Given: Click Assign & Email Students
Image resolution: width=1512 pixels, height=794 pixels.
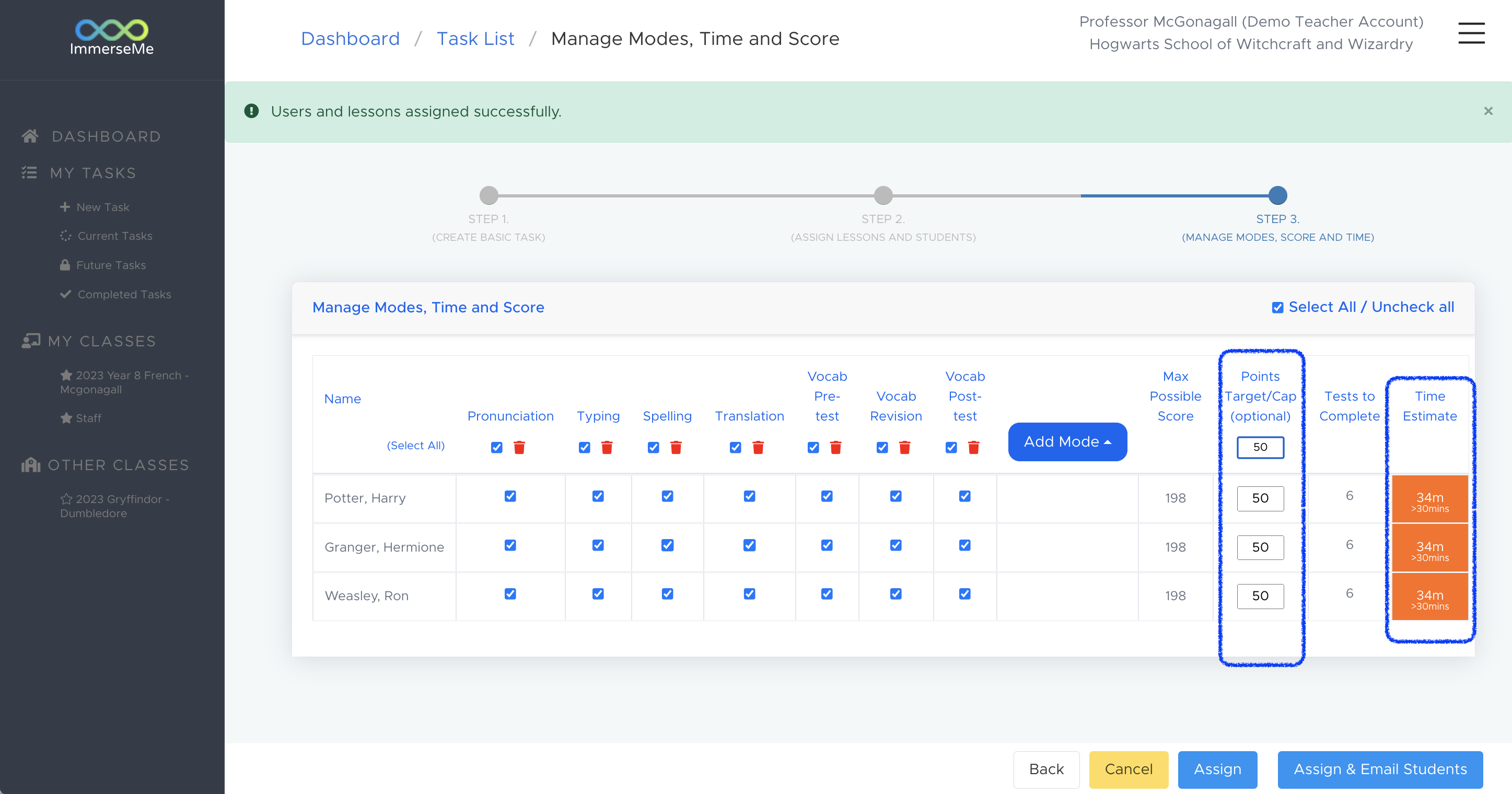Looking at the screenshot, I should 1380,769.
